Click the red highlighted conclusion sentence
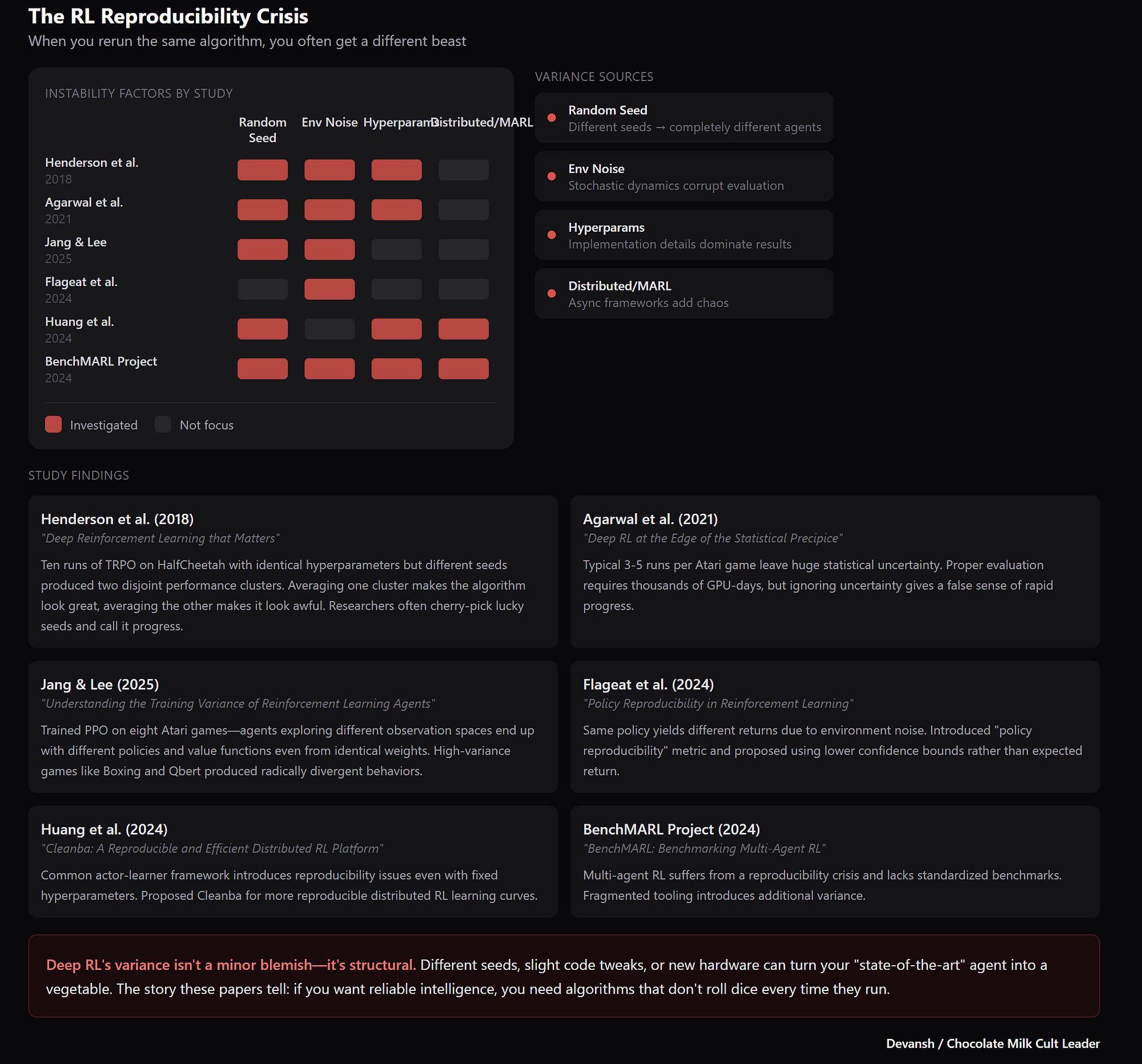 tap(230, 965)
